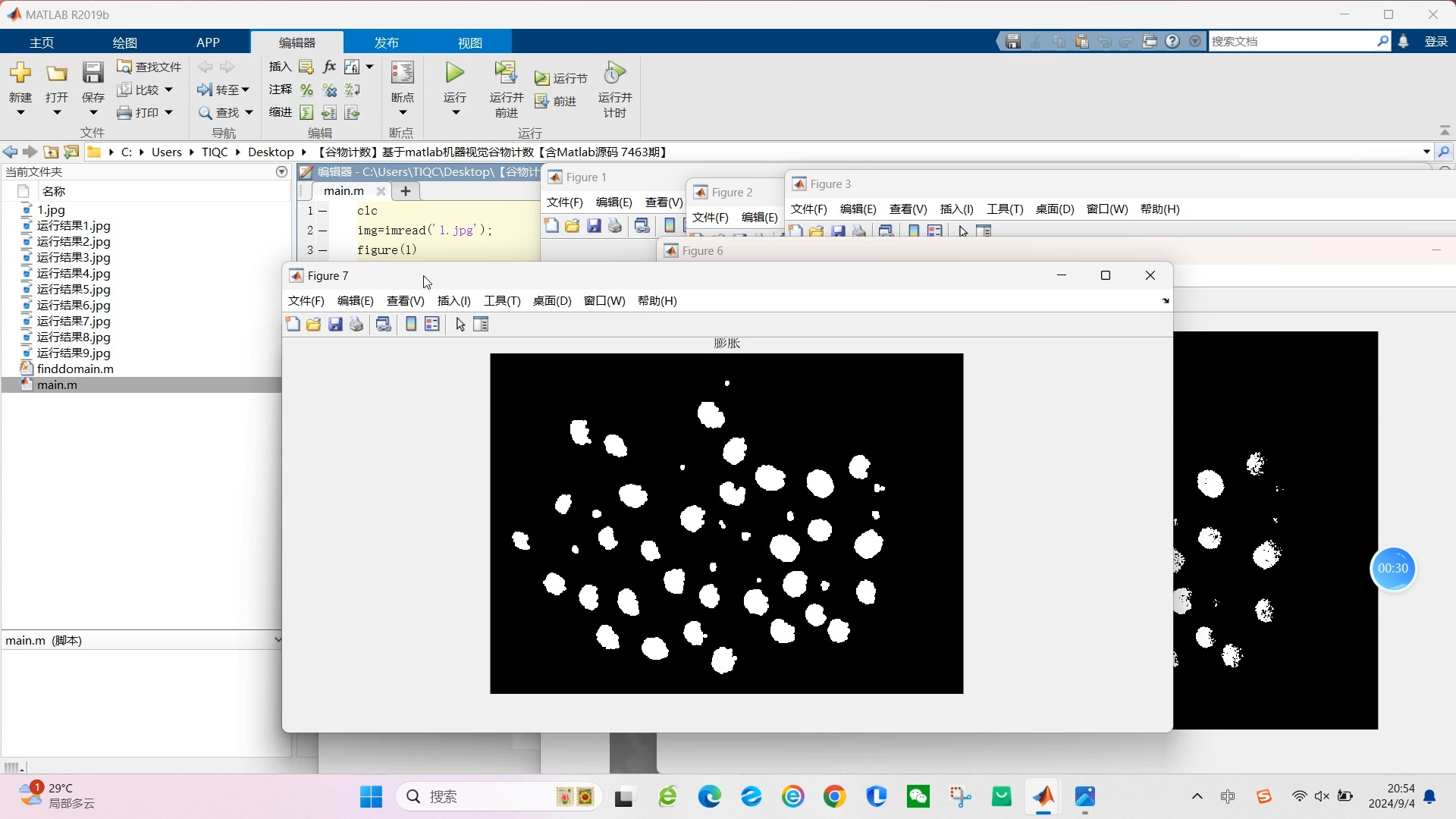
Task: Click Save Figure icon in Figure 7 toolbar
Action: (x=335, y=325)
